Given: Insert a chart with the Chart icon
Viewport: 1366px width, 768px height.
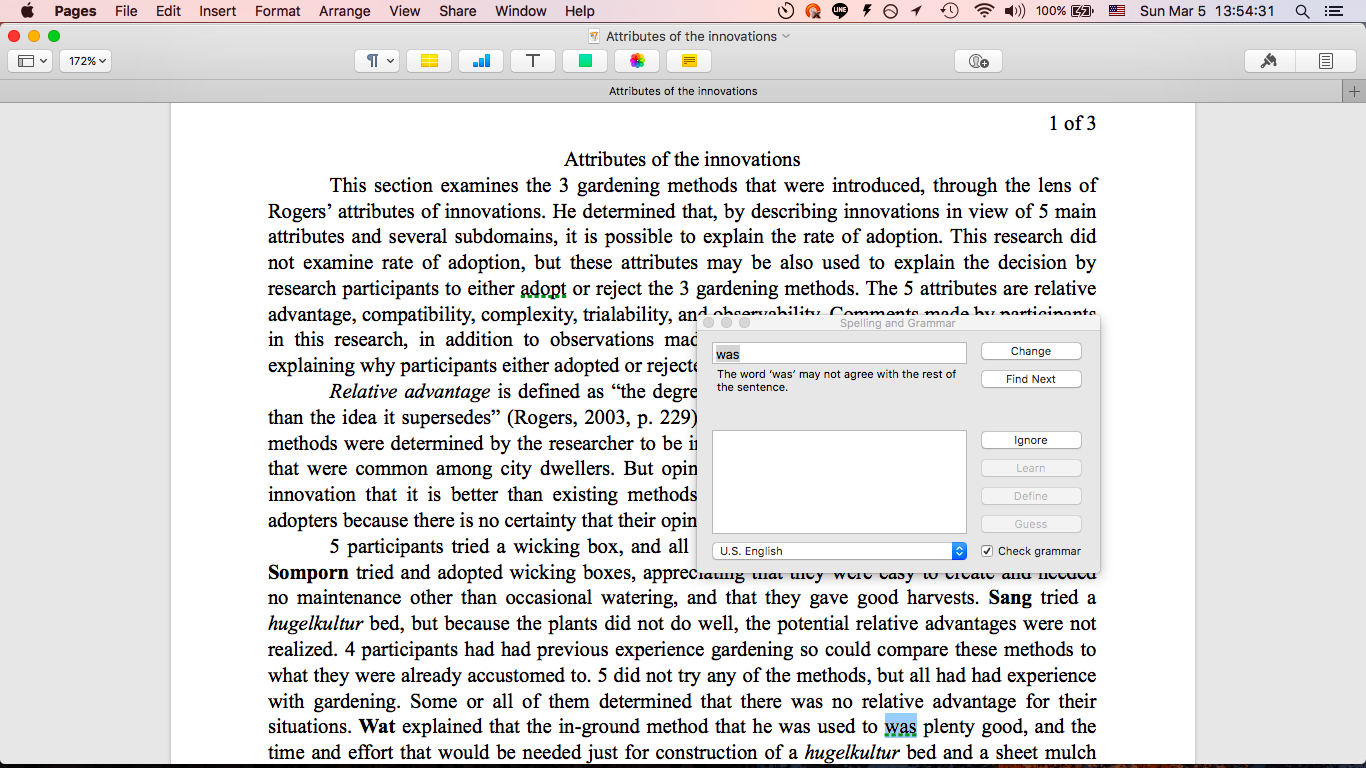Looking at the screenshot, I should (481, 61).
